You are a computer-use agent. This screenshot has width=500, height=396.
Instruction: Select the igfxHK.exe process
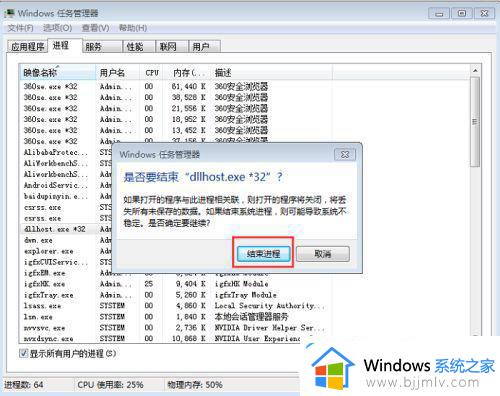44,284
